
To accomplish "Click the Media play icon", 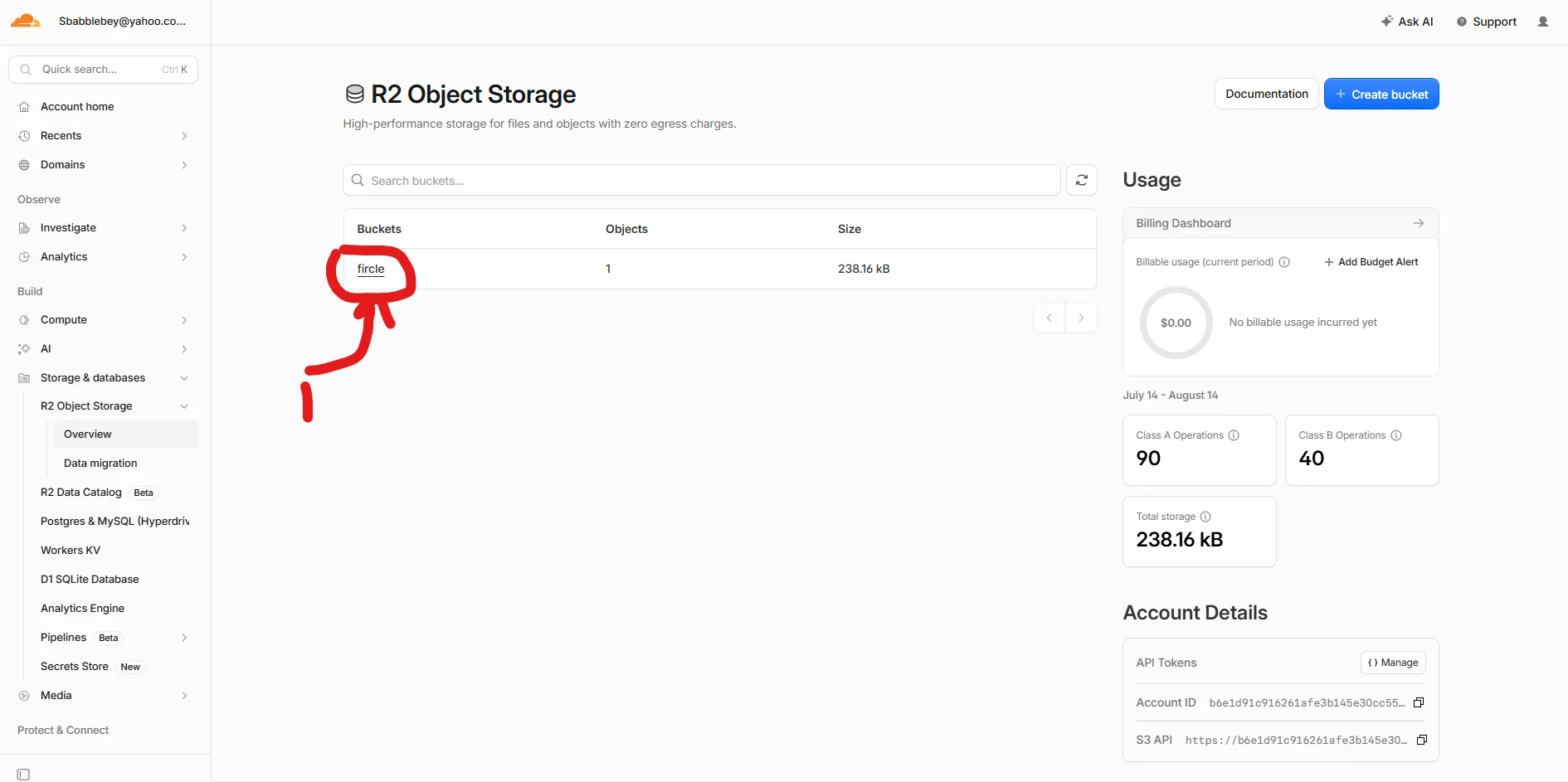I will pyautogui.click(x=24, y=696).
